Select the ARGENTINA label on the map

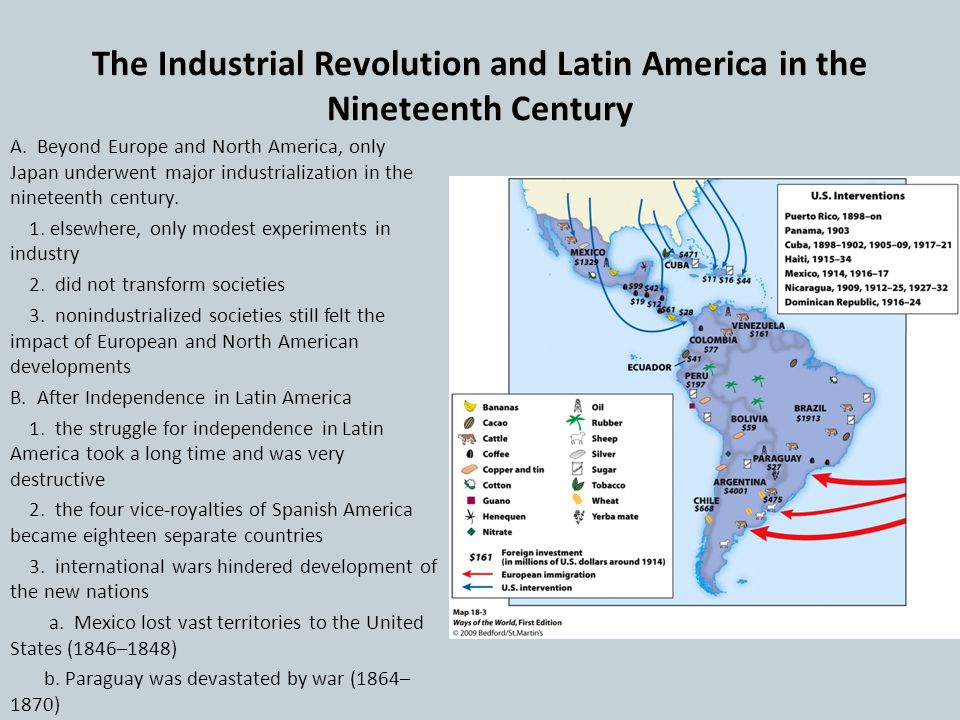[740, 482]
